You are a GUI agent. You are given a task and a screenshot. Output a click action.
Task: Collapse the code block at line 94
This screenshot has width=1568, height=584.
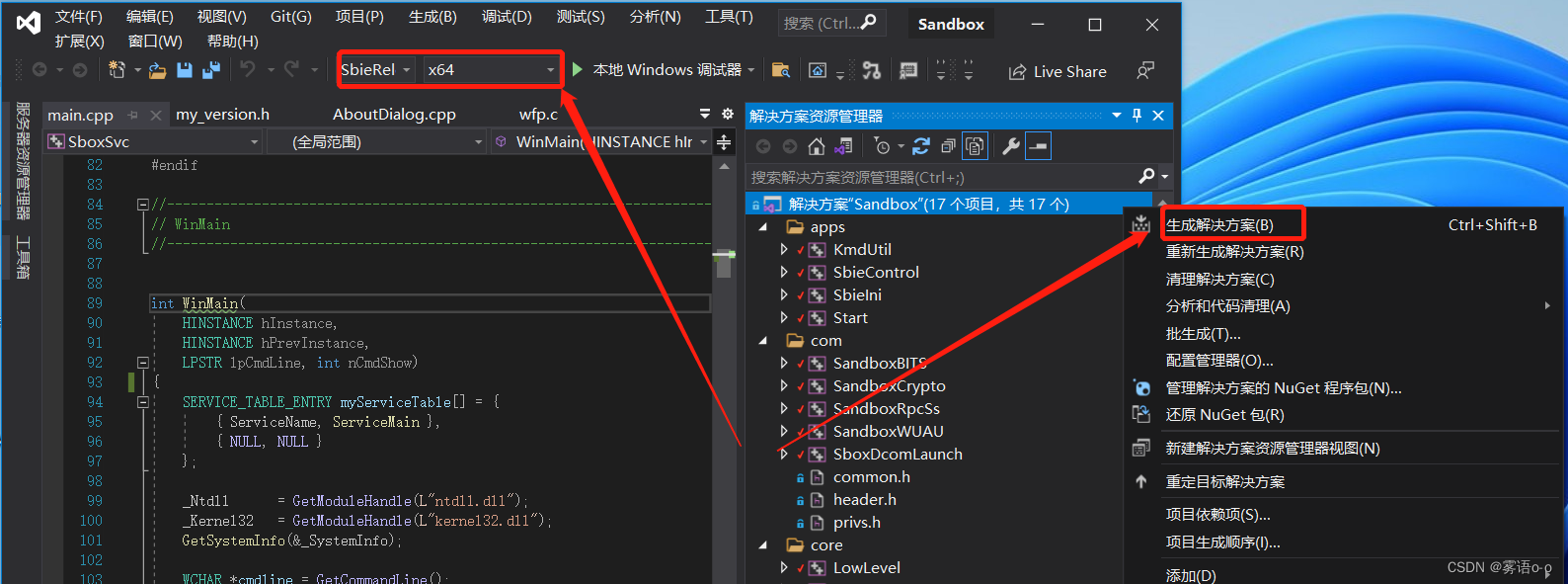click(x=142, y=402)
